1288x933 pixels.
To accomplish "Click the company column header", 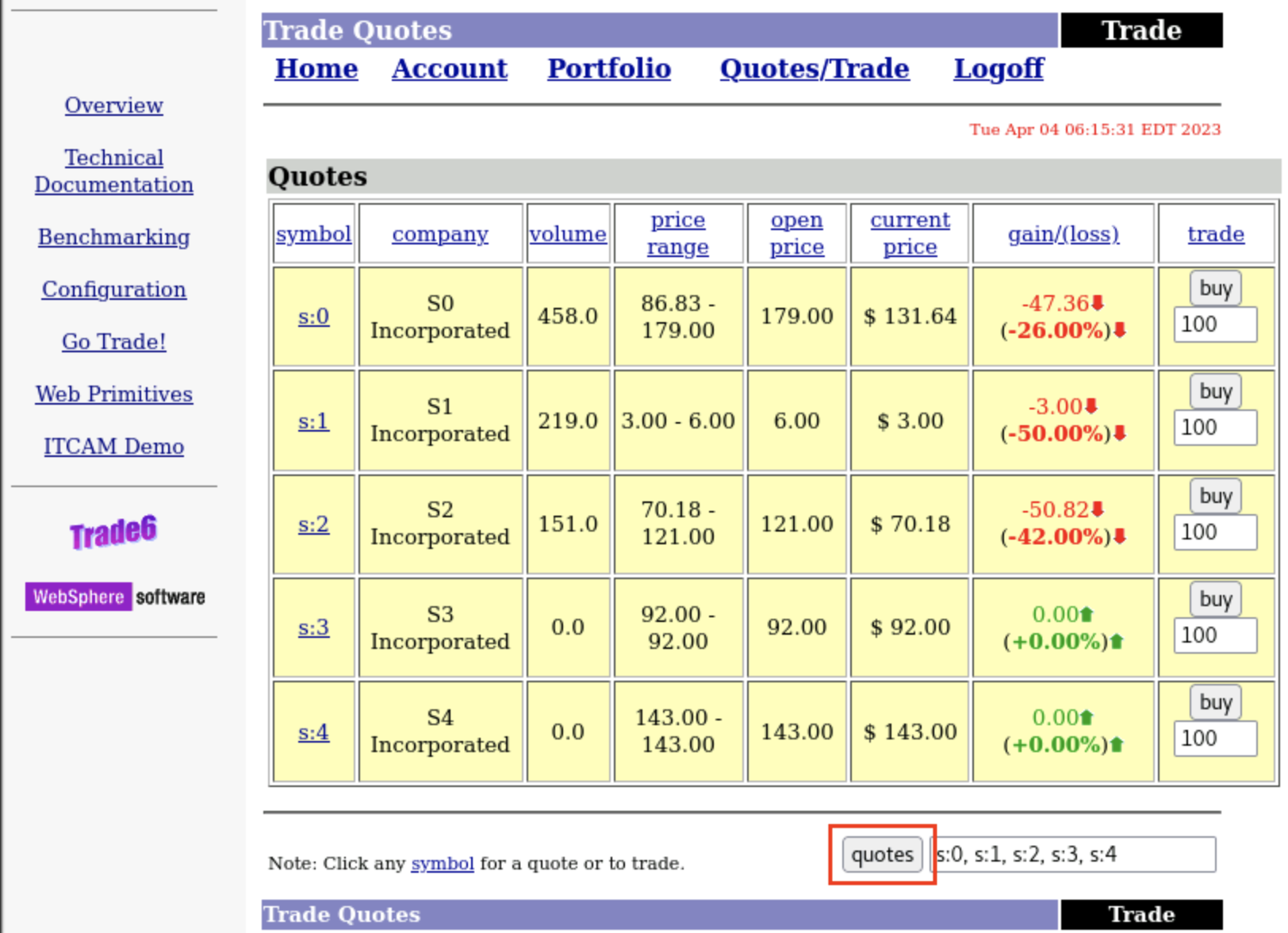I will pyautogui.click(x=440, y=234).
